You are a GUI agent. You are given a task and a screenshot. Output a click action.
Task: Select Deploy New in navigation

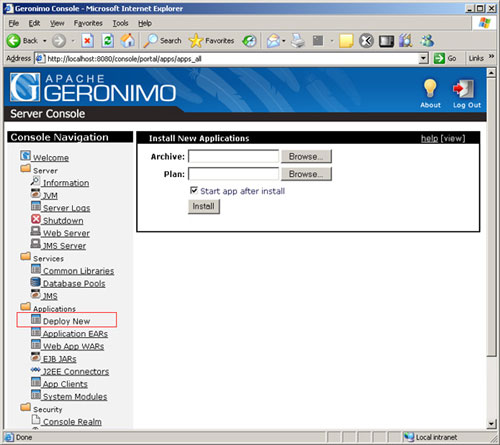[67, 321]
